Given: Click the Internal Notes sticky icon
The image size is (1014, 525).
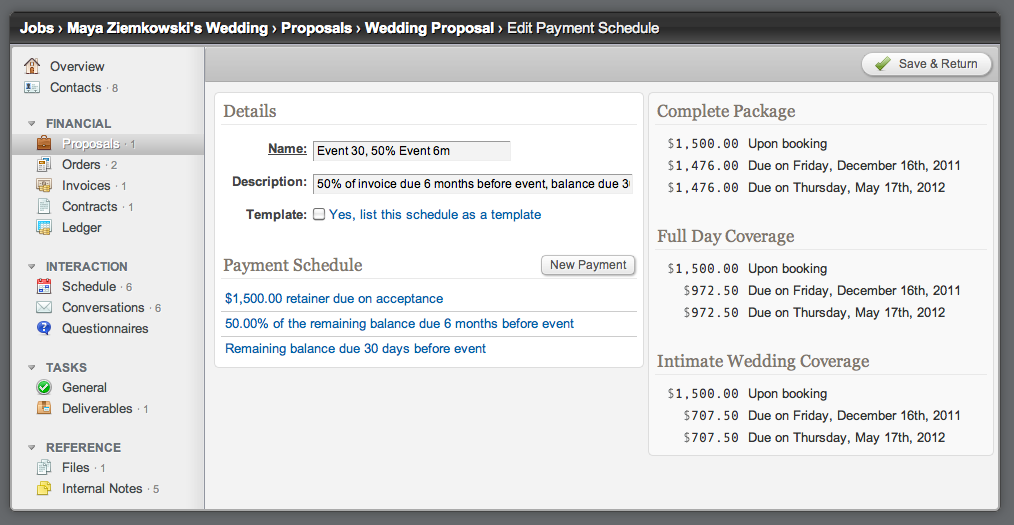Looking at the screenshot, I should [x=44, y=488].
